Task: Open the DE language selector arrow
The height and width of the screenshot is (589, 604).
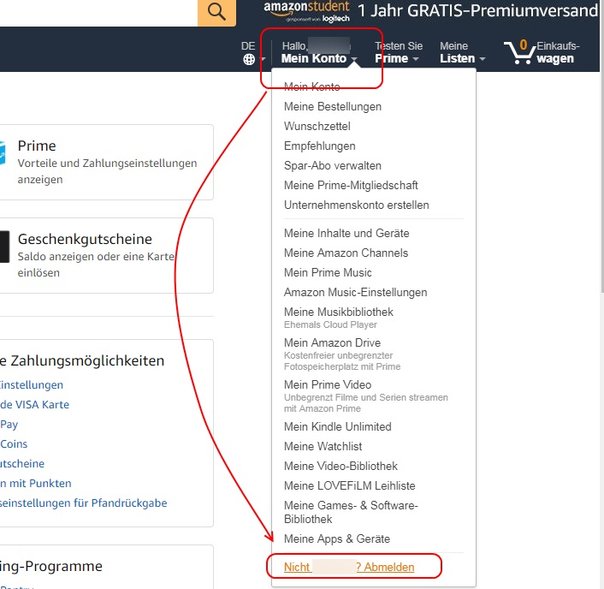Action: pos(263,59)
